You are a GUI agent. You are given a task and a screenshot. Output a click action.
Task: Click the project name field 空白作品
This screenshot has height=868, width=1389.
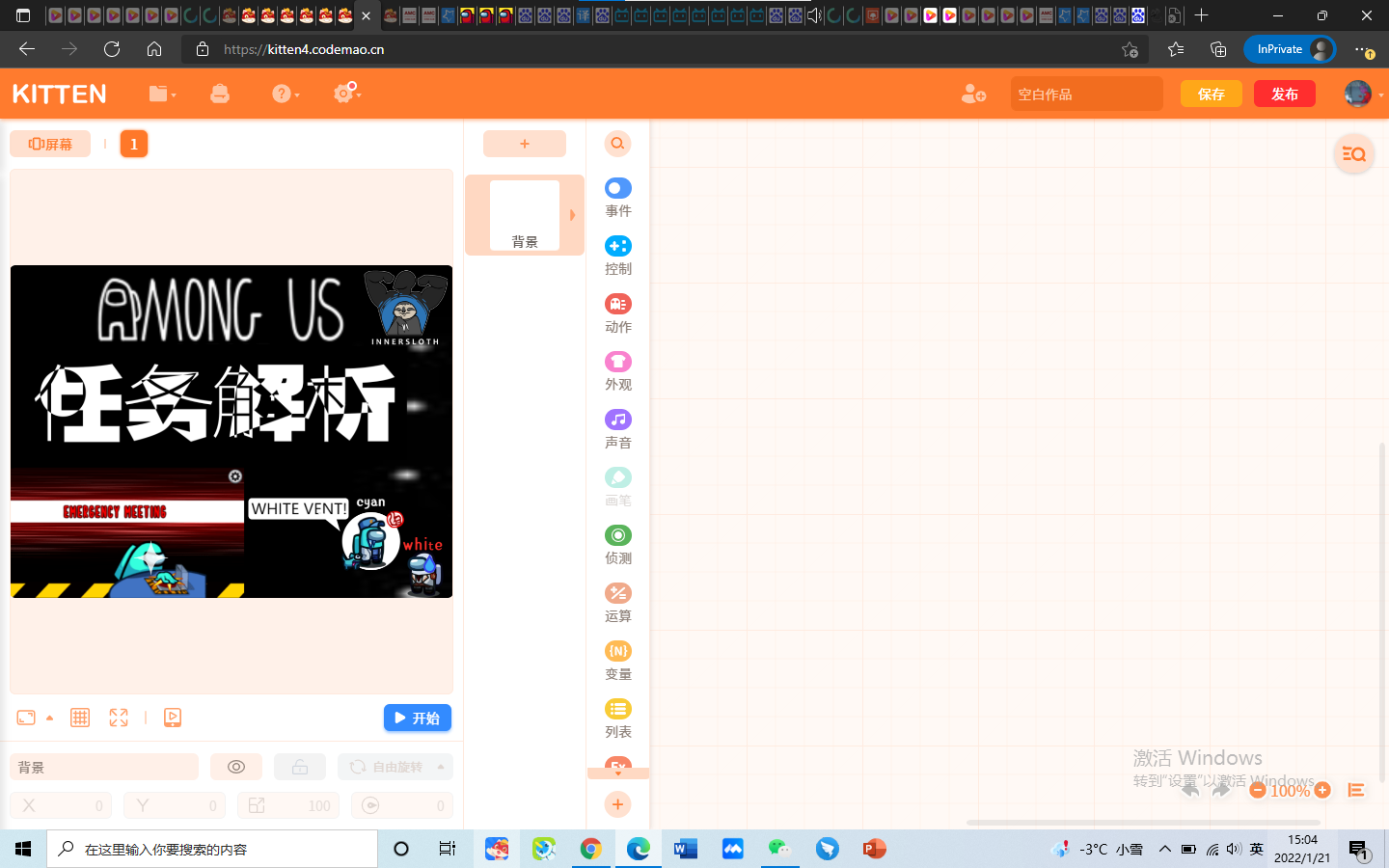(x=1087, y=94)
